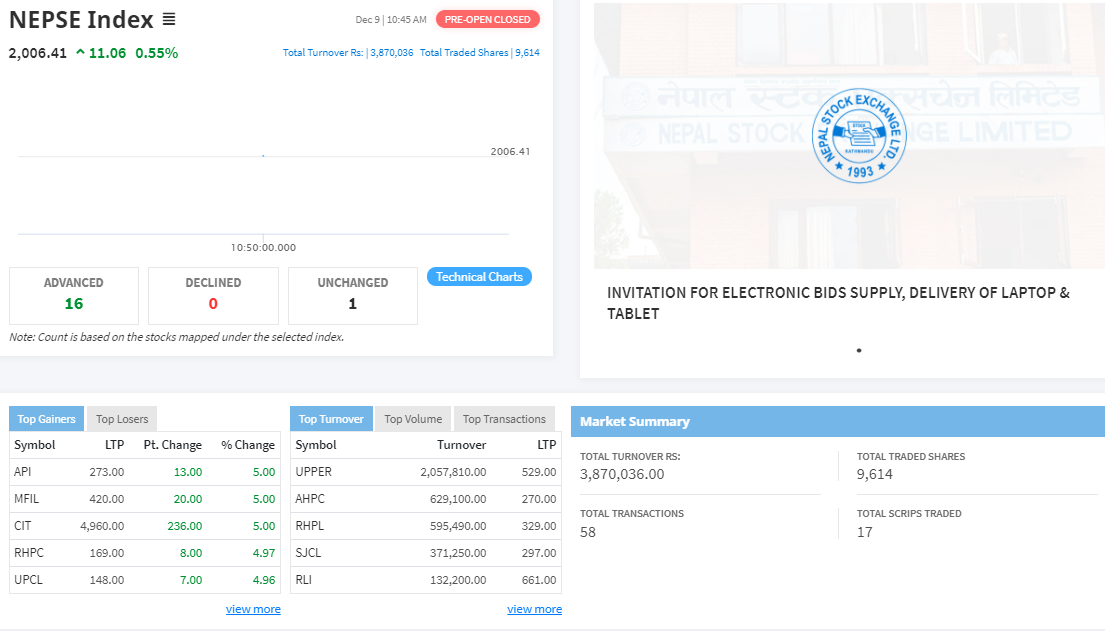
Task: Click the LTP header in Top Gainers
Action: click(x=114, y=445)
